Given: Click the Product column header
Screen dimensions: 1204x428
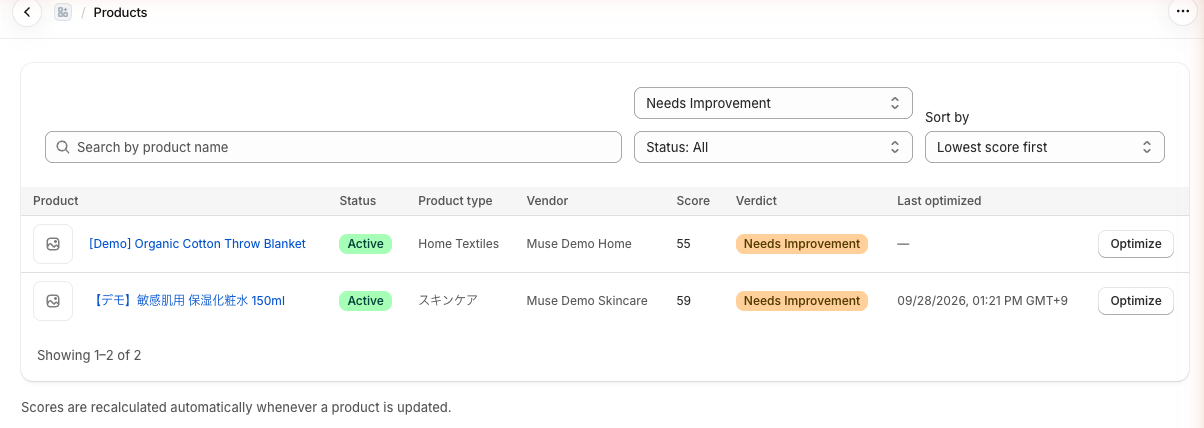Looking at the screenshot, I should (x=56, y=201).
